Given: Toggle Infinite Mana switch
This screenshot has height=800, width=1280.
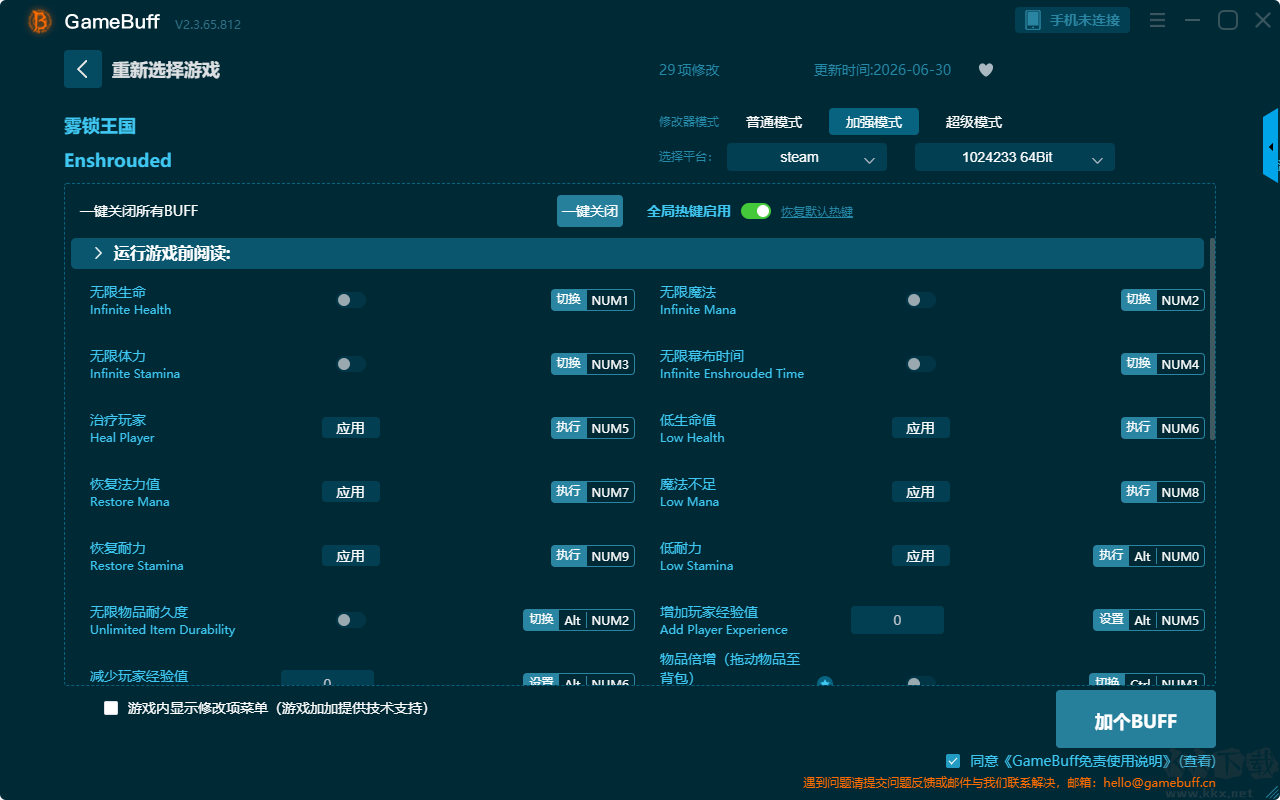Looking at the screenshot, I should (x=921, y=300).
